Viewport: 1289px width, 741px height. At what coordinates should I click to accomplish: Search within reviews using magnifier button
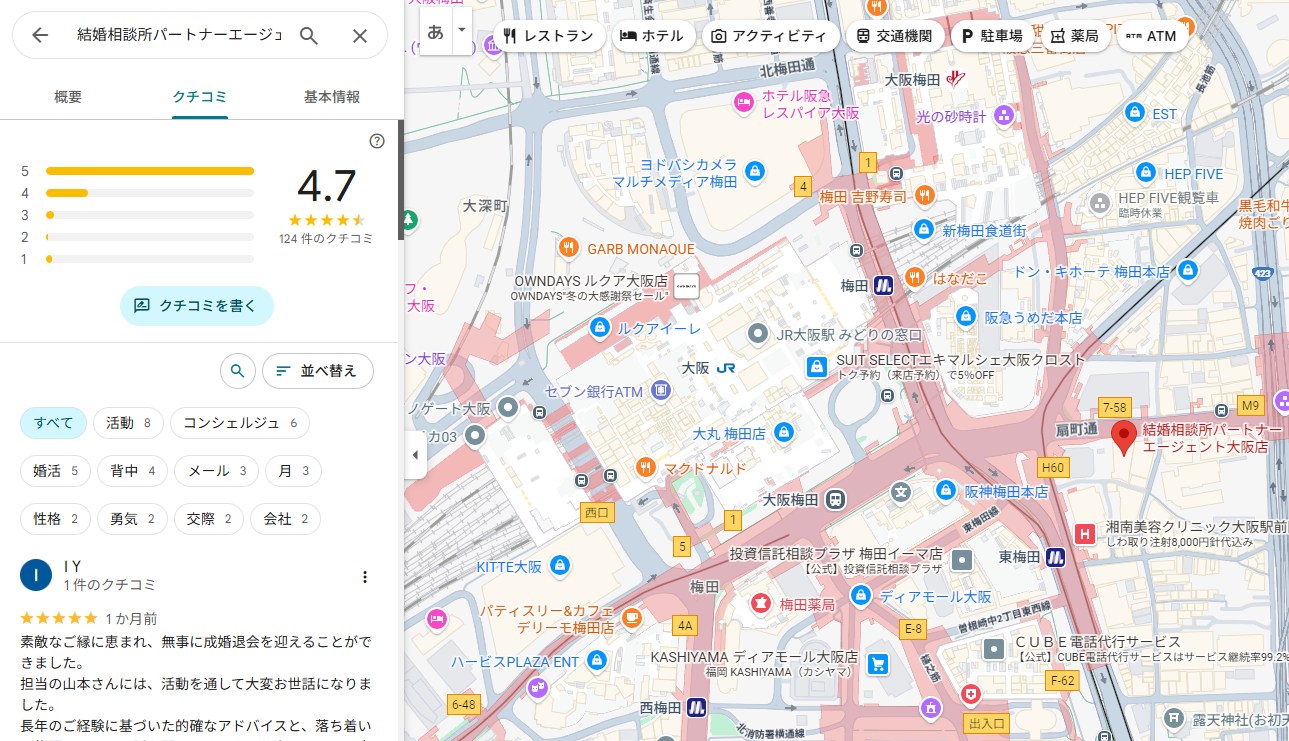click(x=237, y=371)
